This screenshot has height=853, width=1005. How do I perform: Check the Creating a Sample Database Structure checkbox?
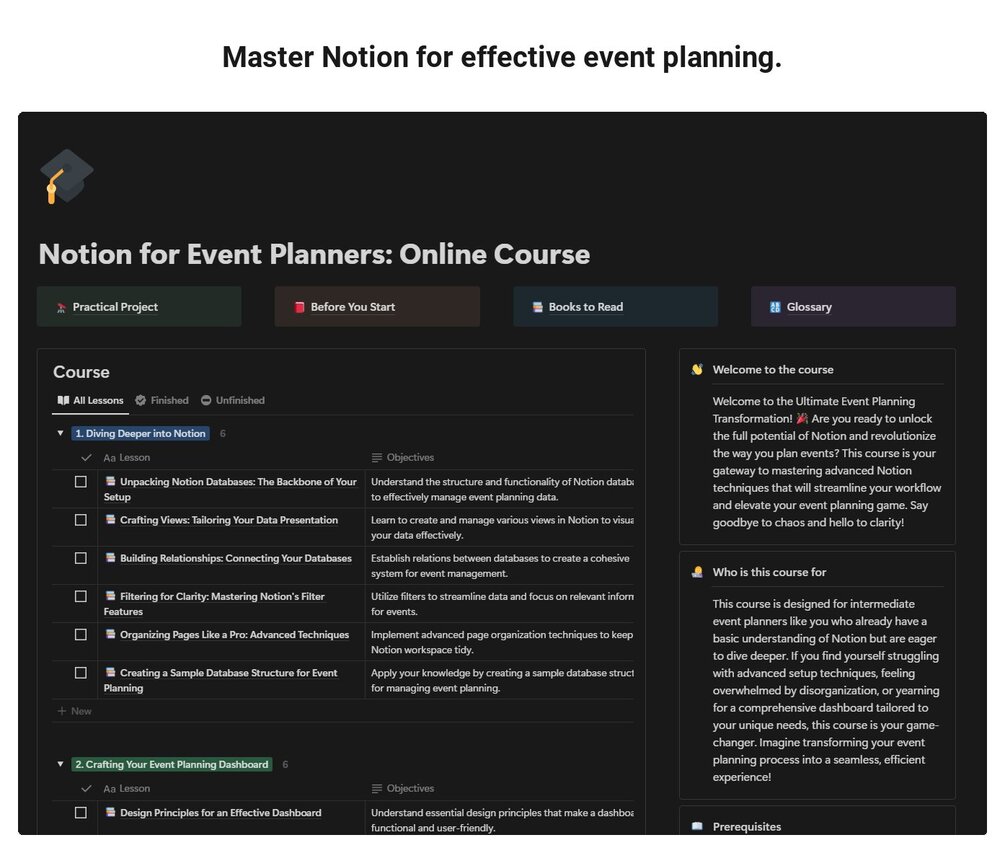pos(81,674)
